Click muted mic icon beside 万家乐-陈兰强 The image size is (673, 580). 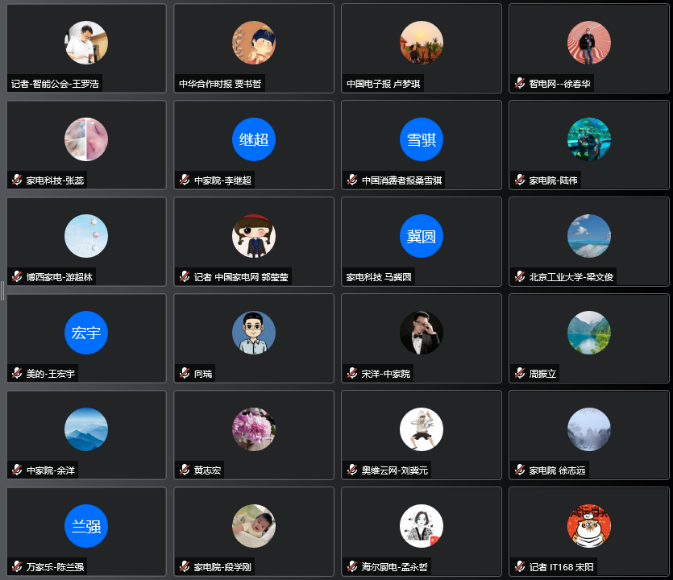17,566
